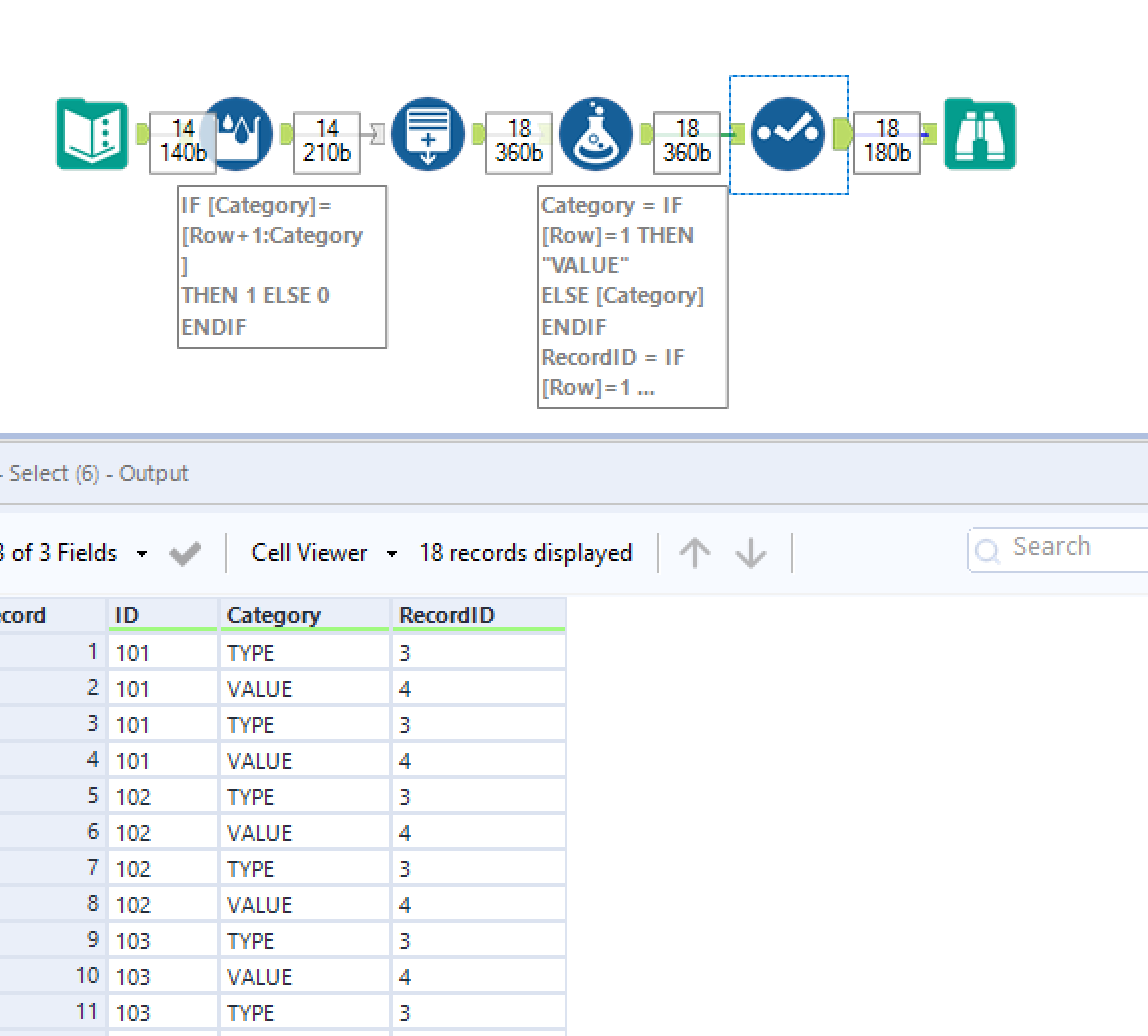Click inside the Search input field
Screen dimensions: 1148x1036
1070,547
